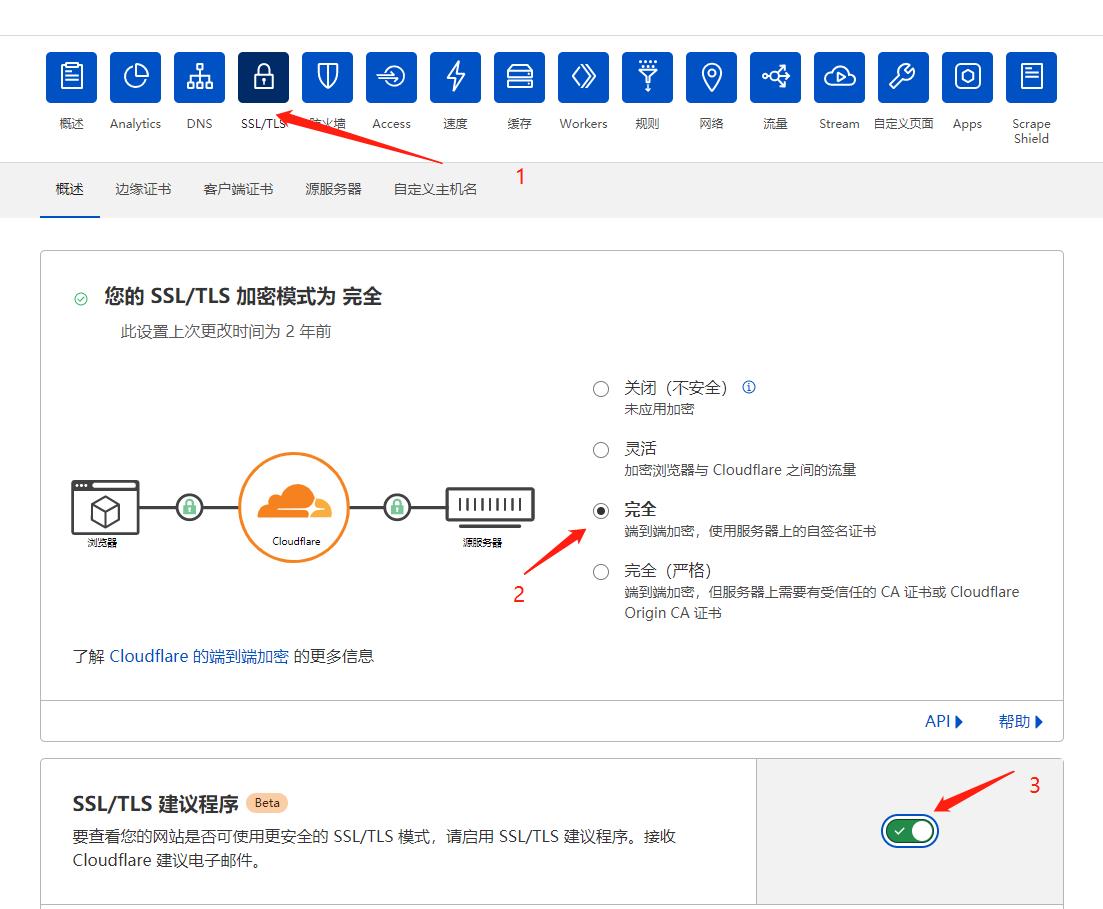The width and height of the screenshot is (1103, 909).
Task: Expand the API section
Action: pos(942,721)
